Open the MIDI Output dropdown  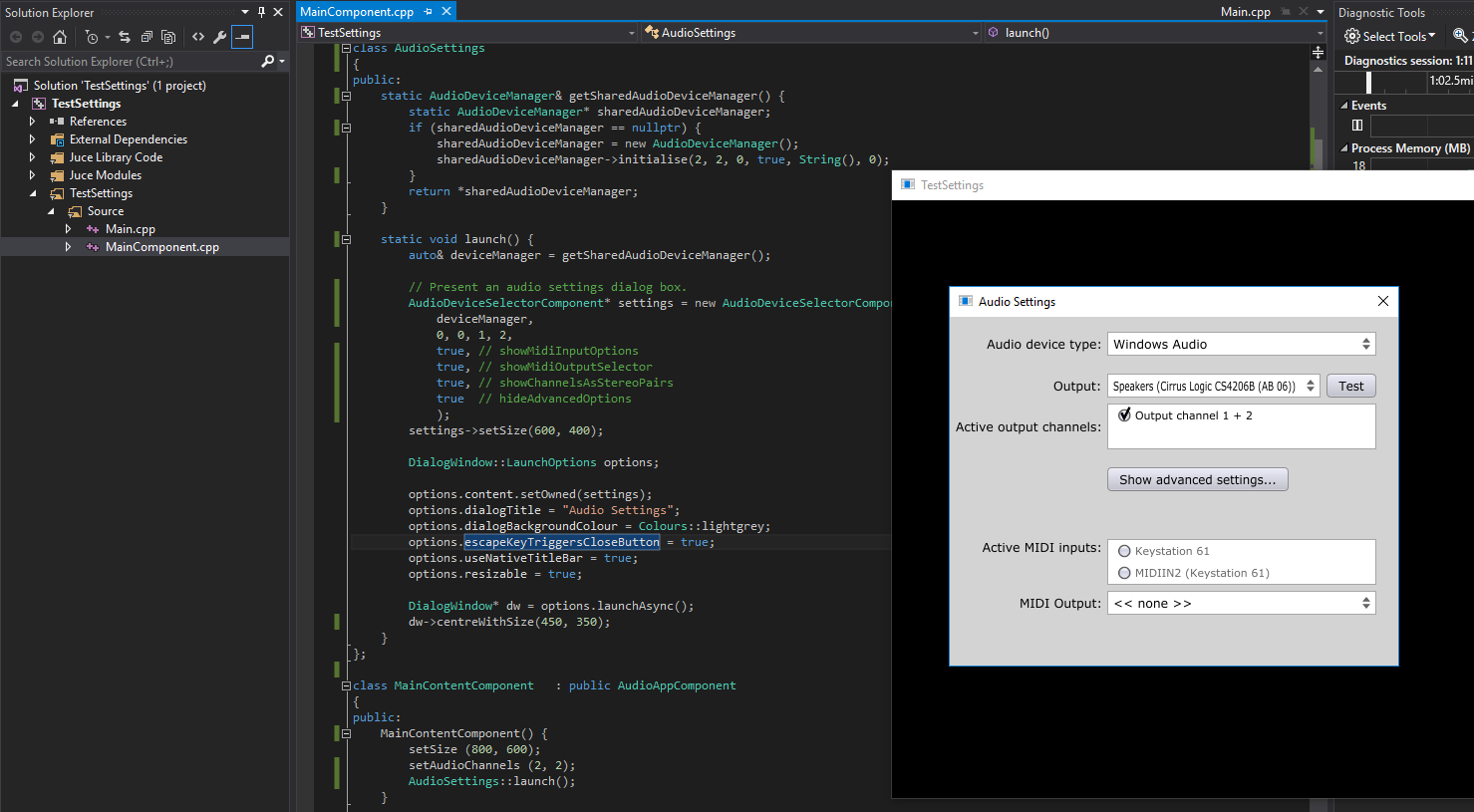pos(1241,603)
